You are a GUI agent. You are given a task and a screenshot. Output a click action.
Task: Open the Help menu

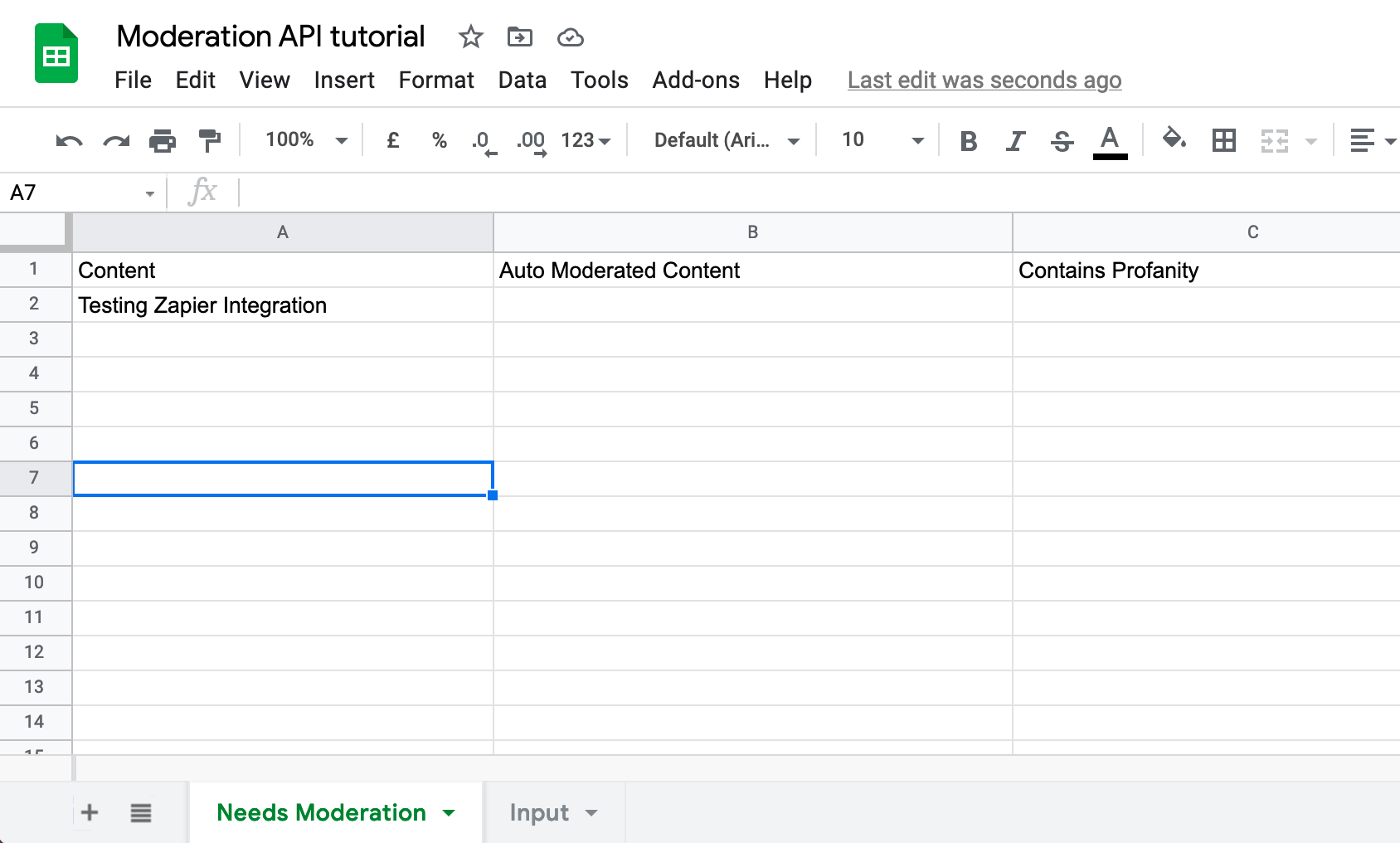(x=788, y=80)
